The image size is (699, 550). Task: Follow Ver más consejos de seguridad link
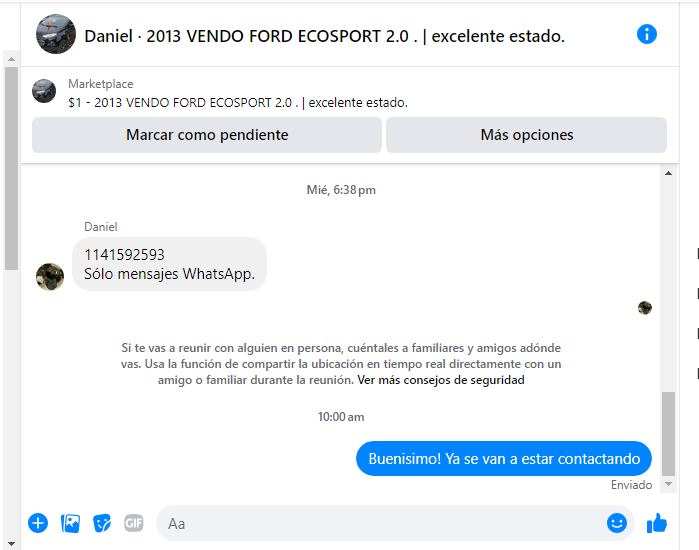(440, 380)
